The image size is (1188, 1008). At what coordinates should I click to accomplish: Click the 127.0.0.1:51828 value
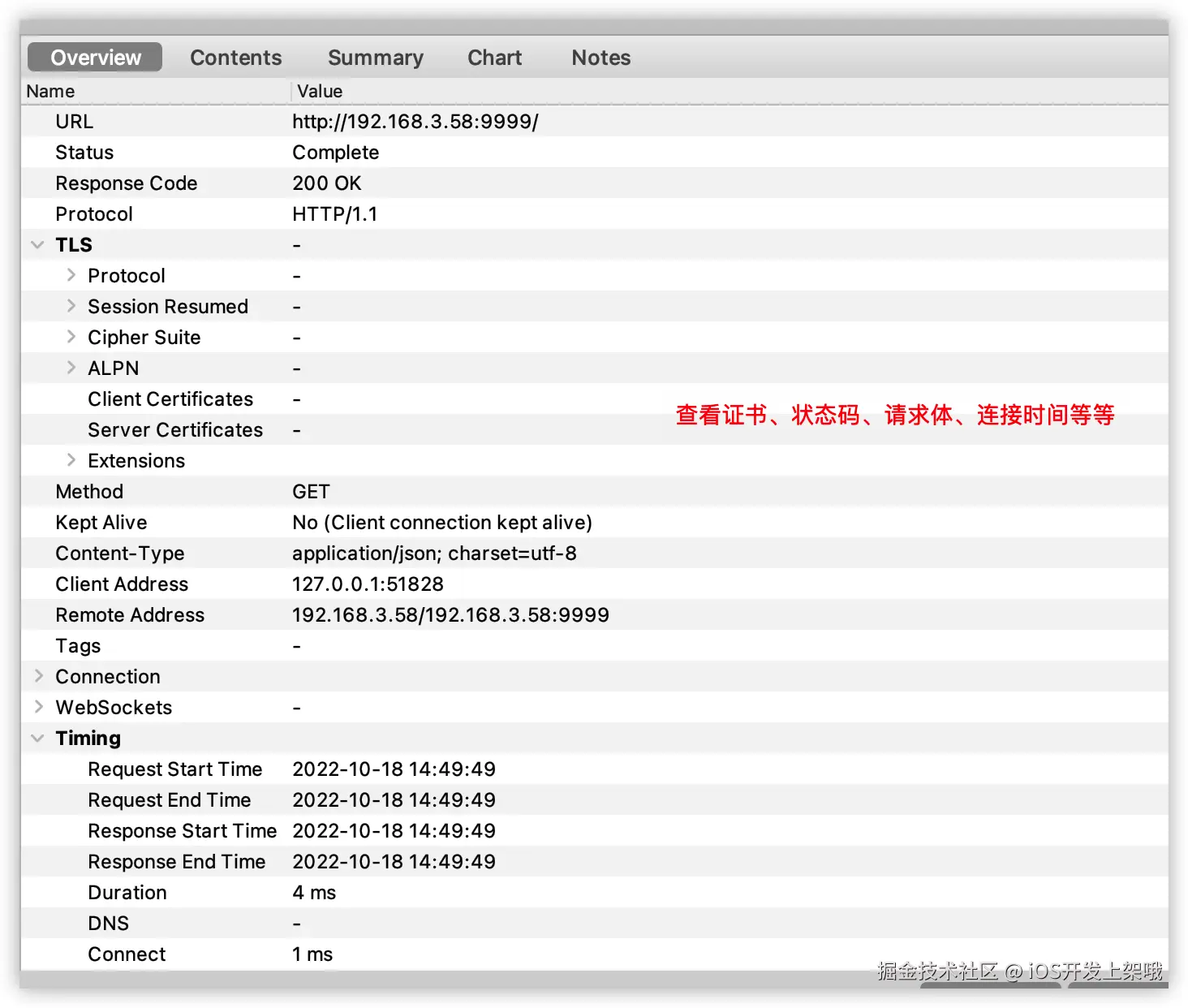(368, 584)
